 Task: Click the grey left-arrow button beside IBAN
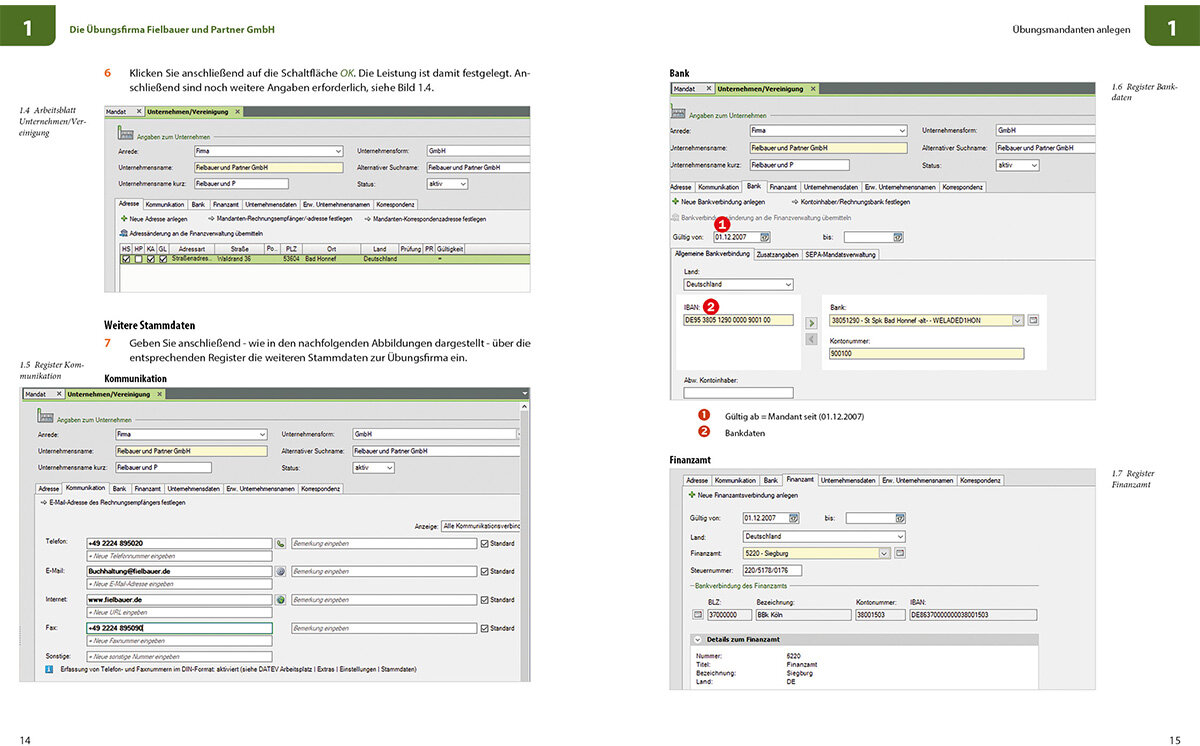tap(811, 339)
